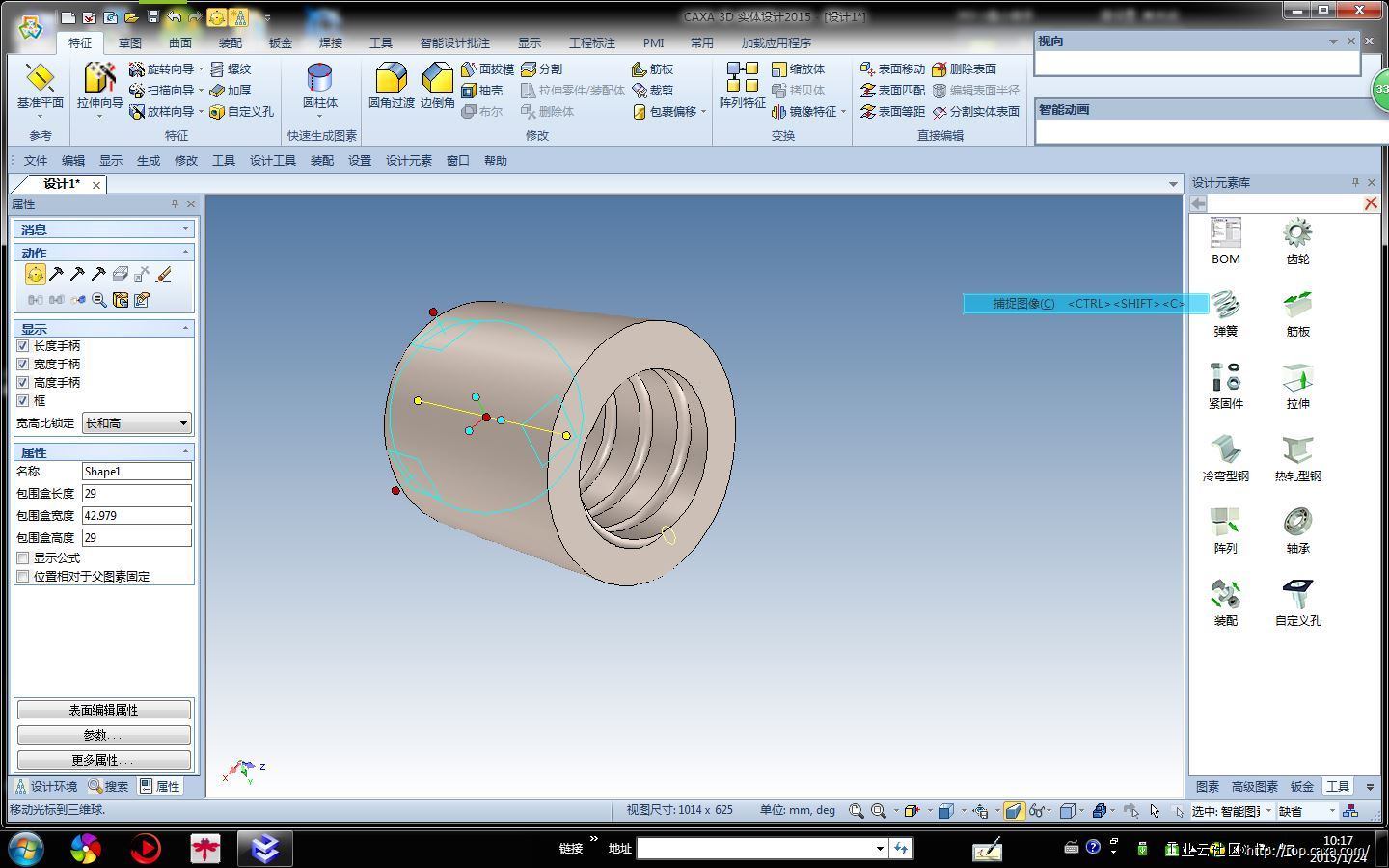
Task: Pick the 轴承 bearing element in library
Action: point(1297,530)
